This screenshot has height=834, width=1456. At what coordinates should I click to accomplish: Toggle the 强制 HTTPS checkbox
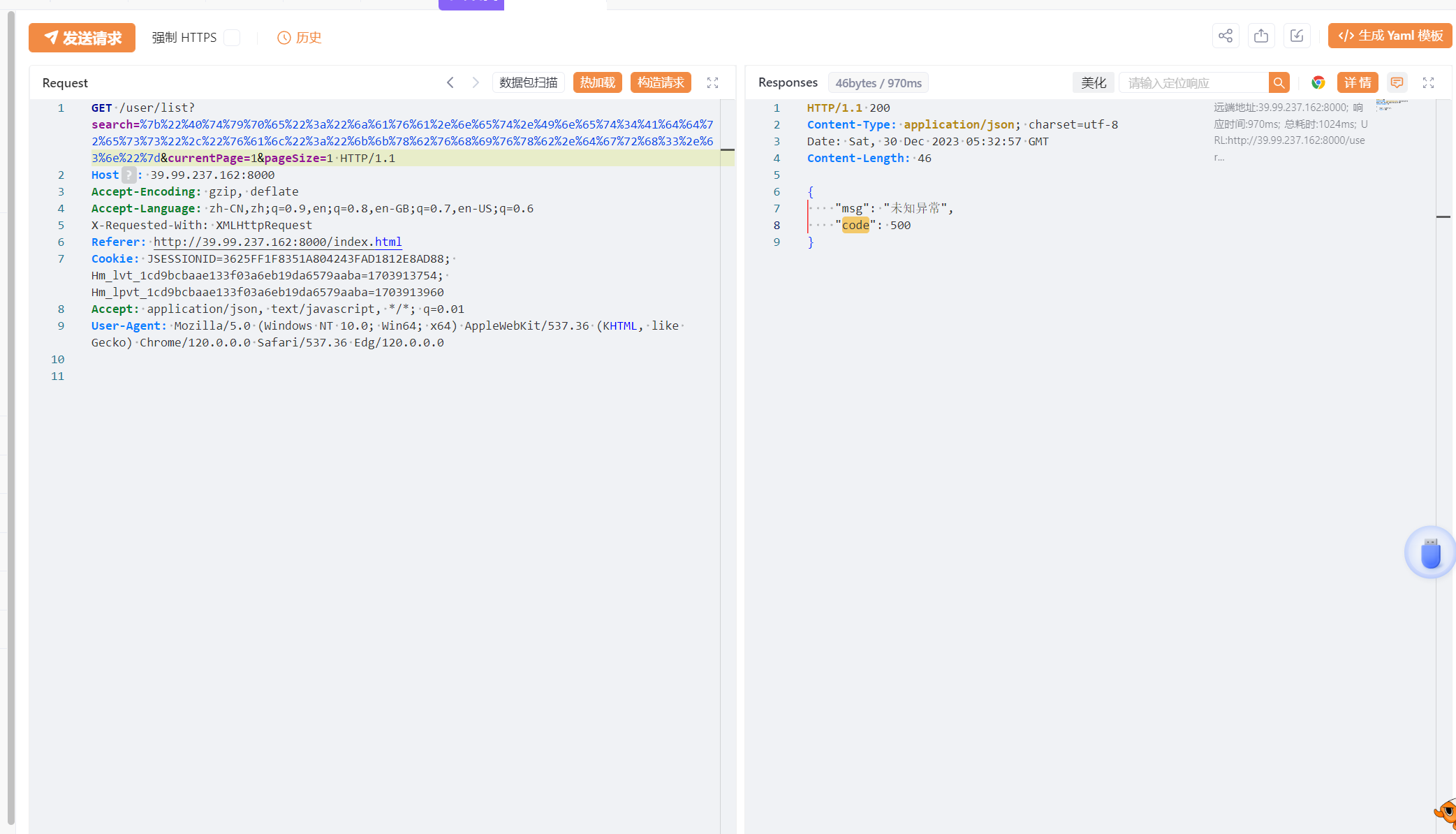[x=233, y=38]
